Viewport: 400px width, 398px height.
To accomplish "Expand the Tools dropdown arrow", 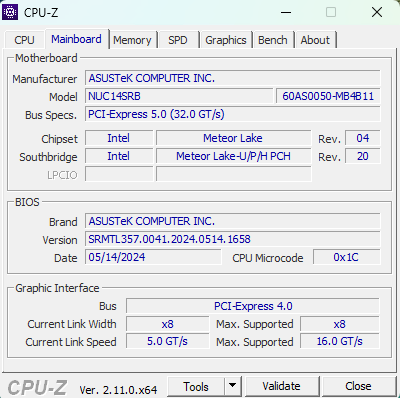I will pos(233,387).
